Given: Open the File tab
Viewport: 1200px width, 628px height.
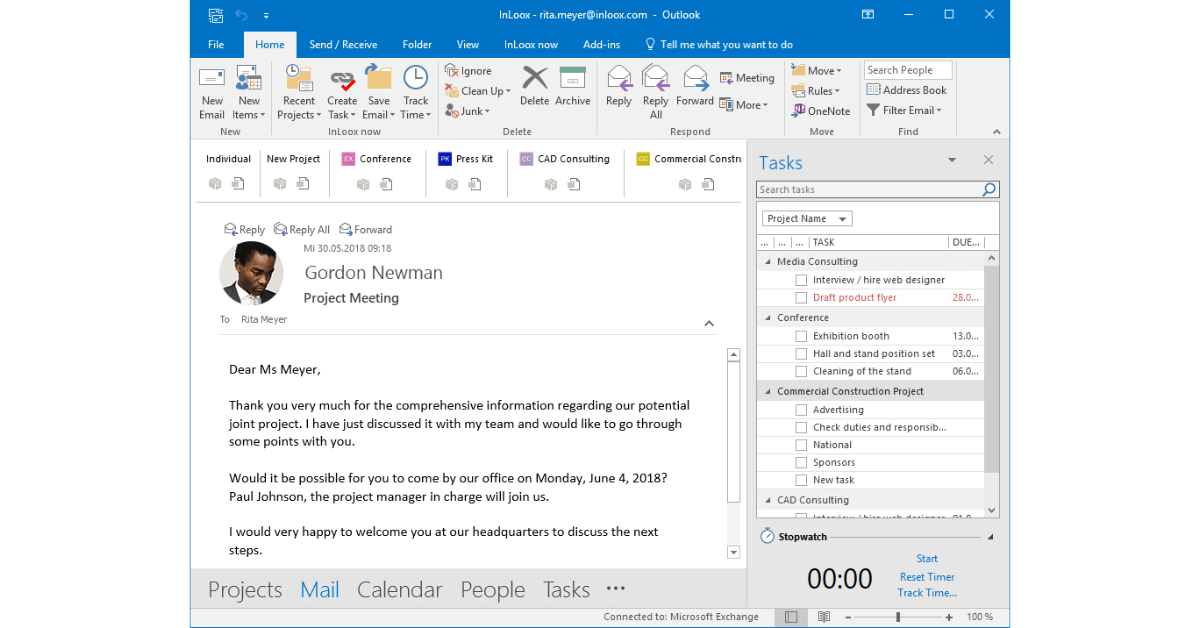Looking at the screenshot, I should [216, 44].
